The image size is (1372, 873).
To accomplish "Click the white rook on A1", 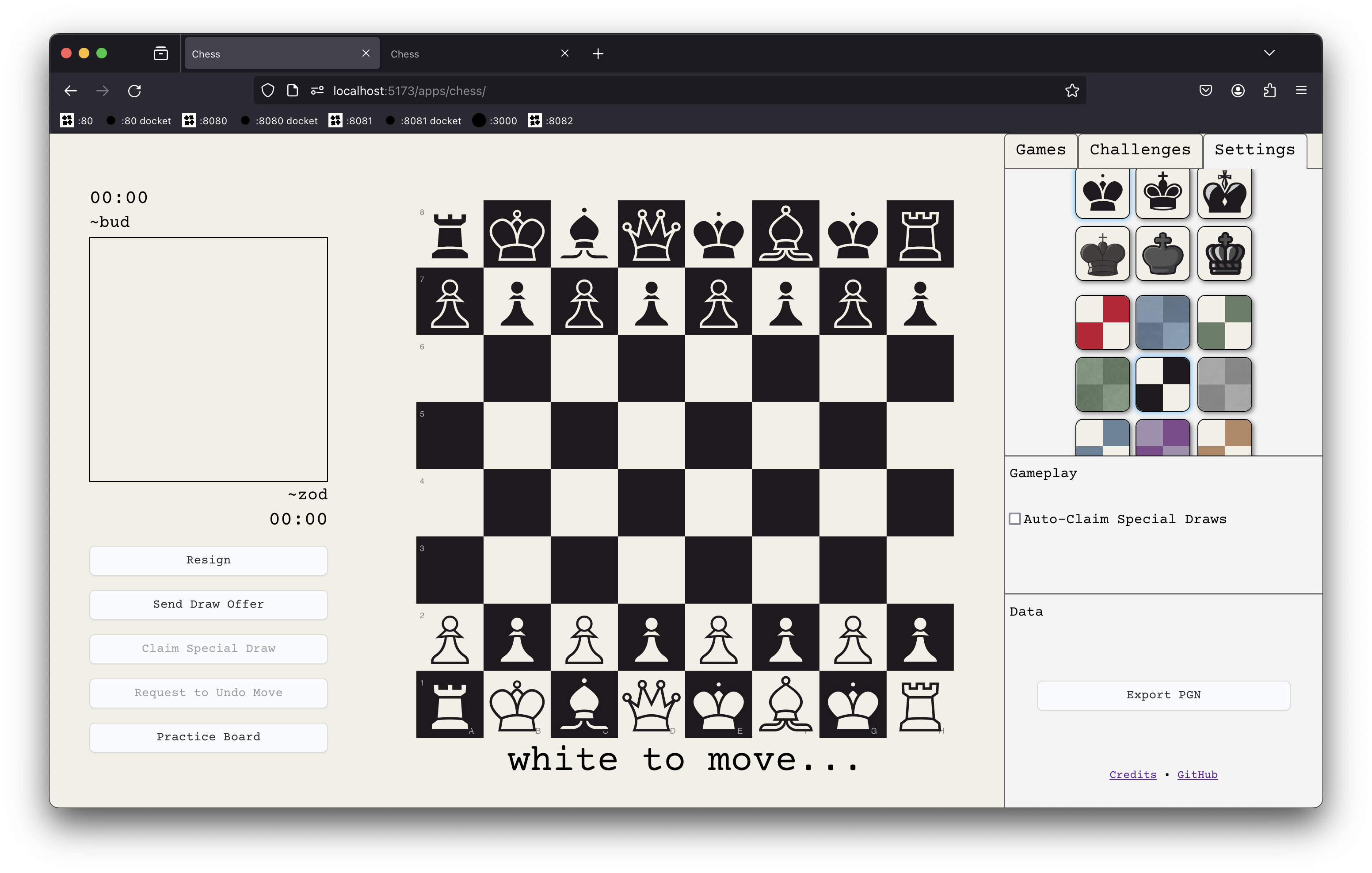I will [x=450, y=705].
